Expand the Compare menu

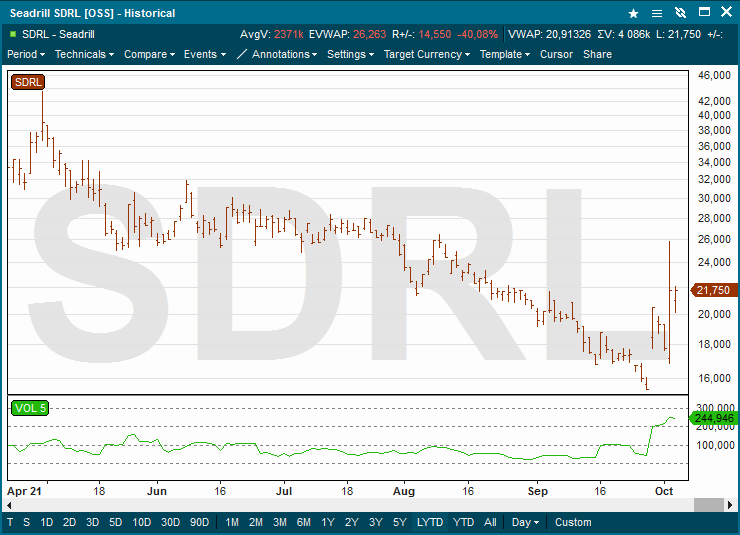click(x=149, y=54)
